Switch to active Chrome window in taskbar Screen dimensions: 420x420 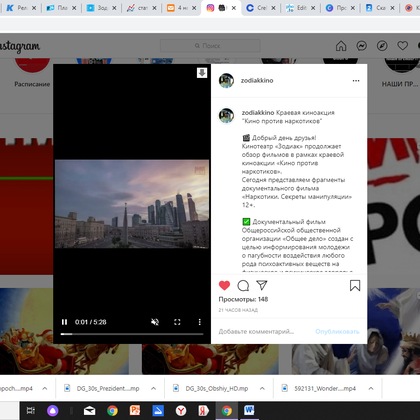226,411
